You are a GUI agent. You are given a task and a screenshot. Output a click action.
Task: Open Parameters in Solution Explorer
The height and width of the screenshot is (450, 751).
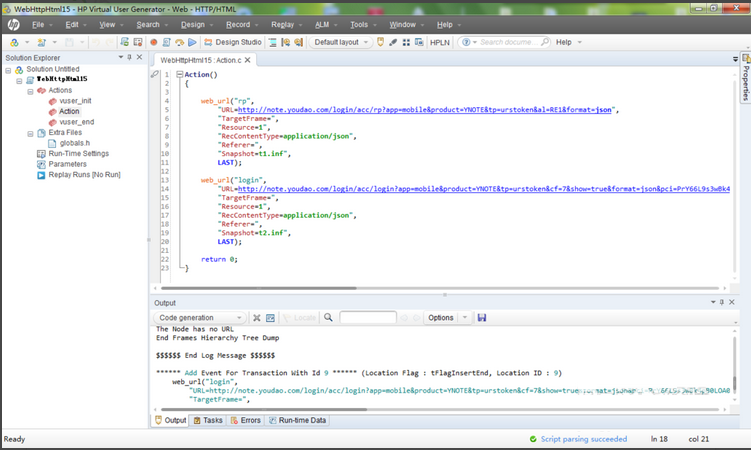68,164
